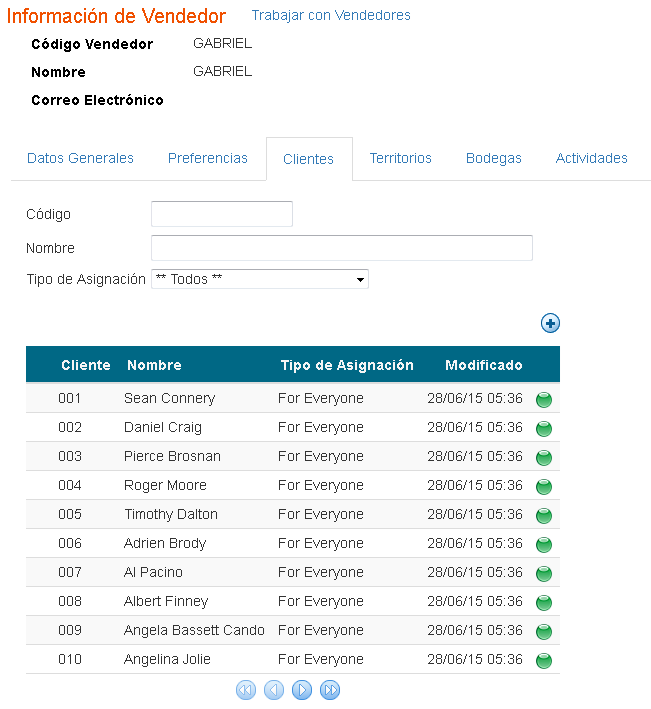The height and width of the screenshot is (709, 651).
Task: Go to last page of clients
Action: (330, 690)
